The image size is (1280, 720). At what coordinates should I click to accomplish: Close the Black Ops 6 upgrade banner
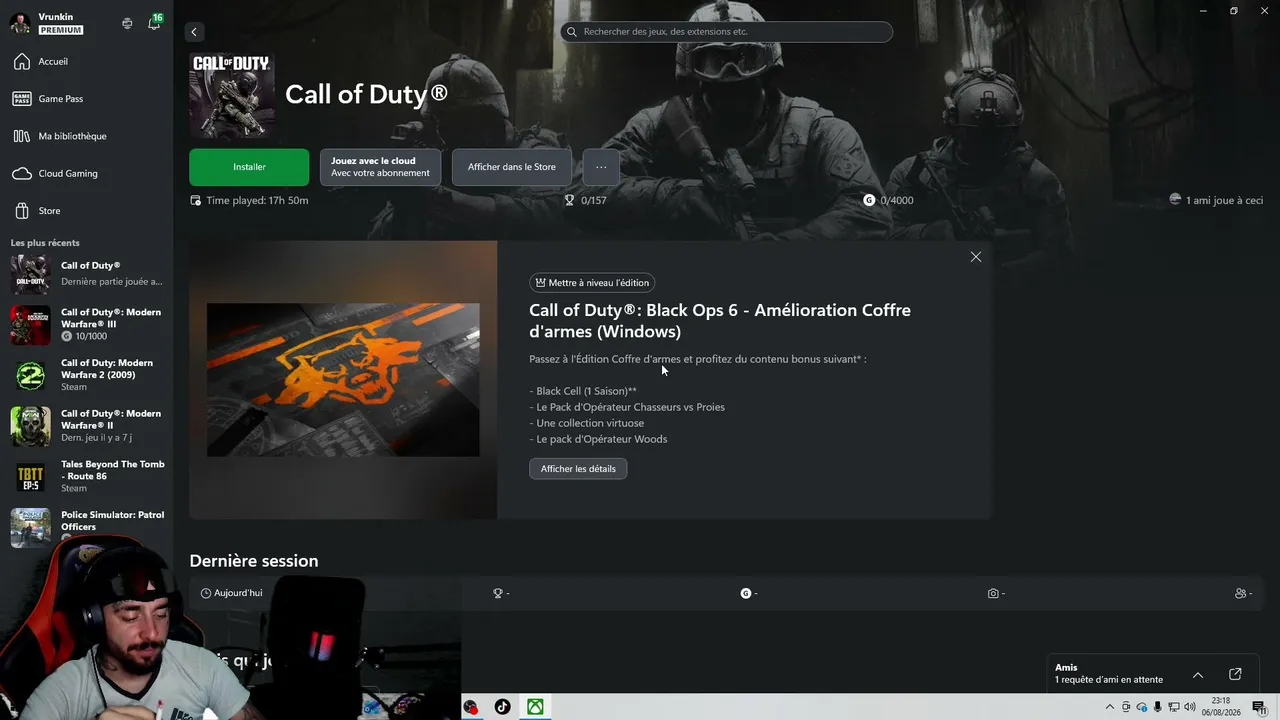point(976,257)
